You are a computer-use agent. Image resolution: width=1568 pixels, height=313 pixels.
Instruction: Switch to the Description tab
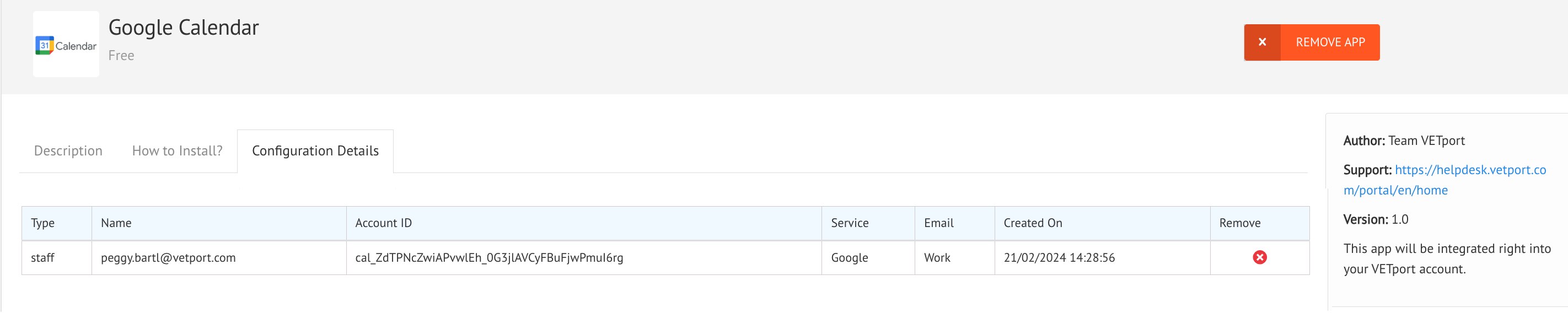(x=68, y=150)
